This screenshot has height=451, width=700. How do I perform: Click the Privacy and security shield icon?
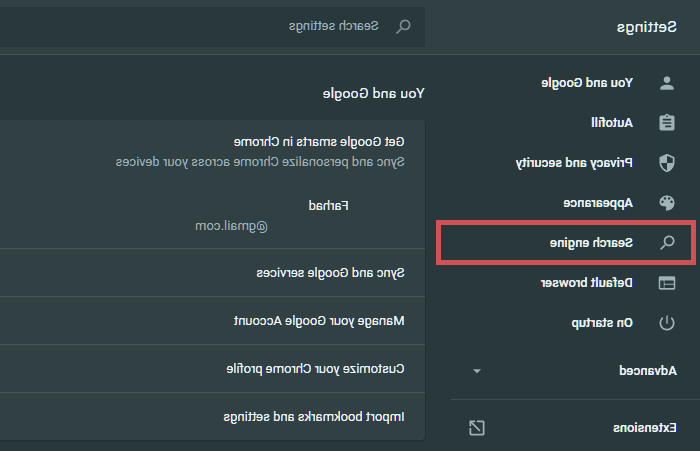tap(666, 162)
